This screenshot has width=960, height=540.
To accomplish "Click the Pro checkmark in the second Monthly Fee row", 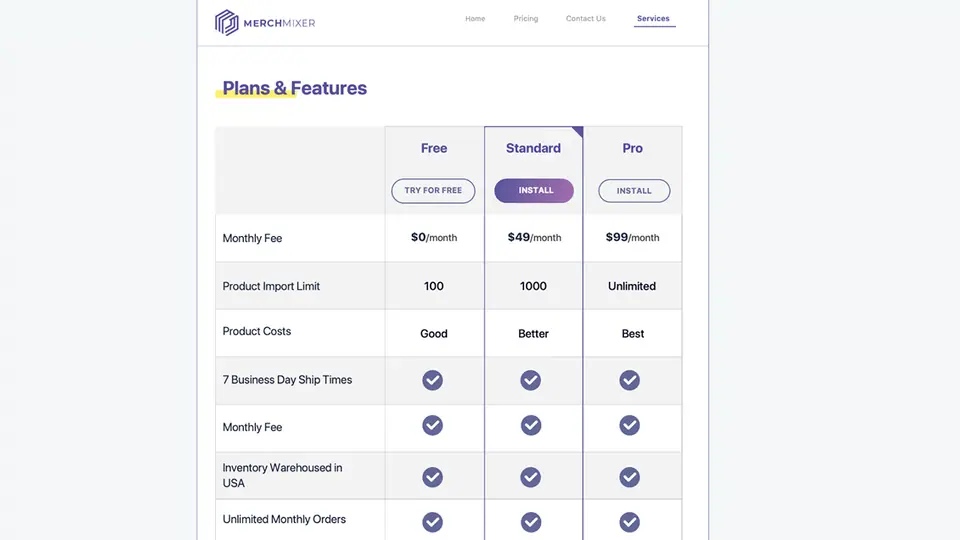I will coord(629,425).
